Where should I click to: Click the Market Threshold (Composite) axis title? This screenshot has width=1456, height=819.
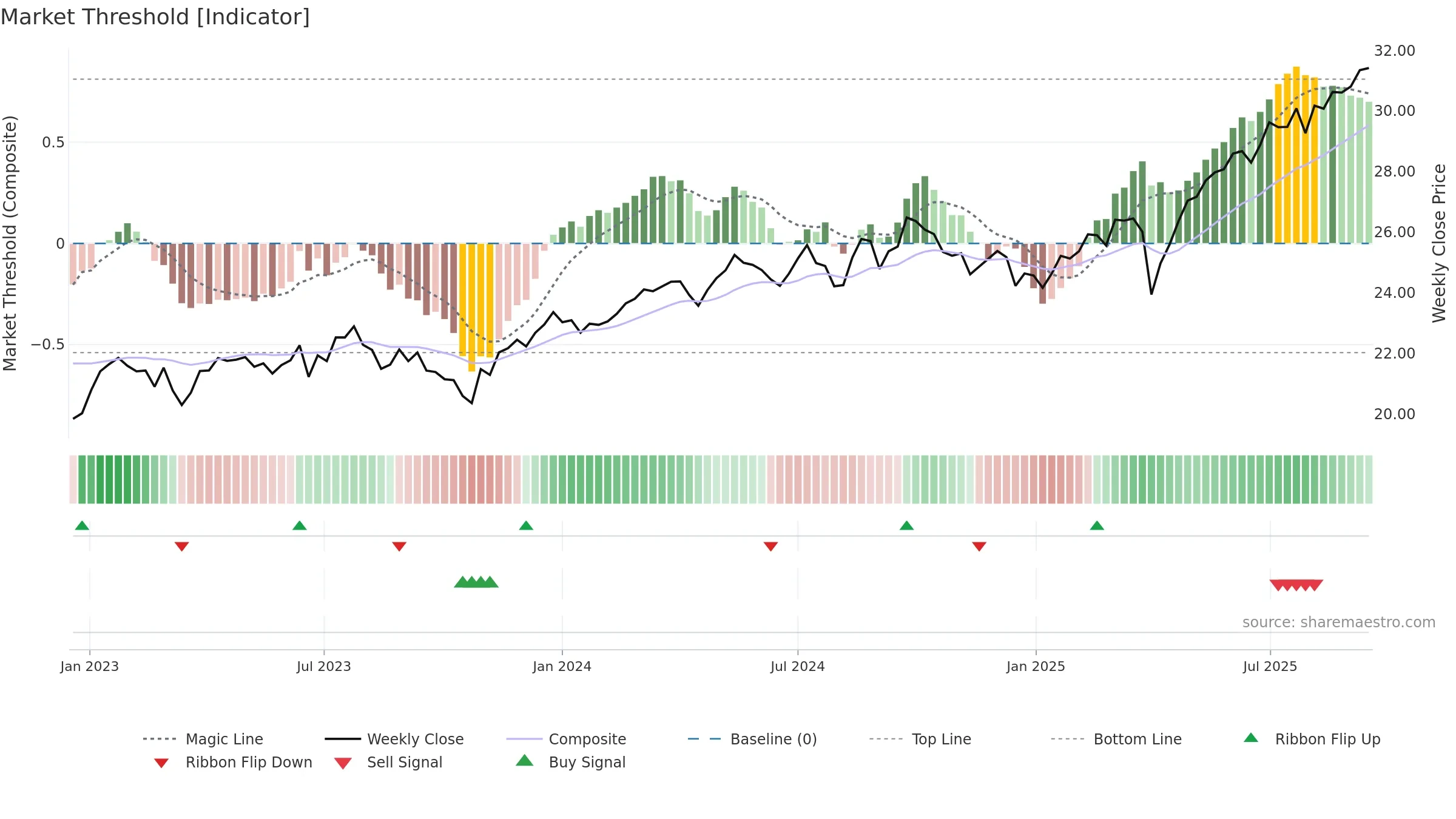click(10, 243)
